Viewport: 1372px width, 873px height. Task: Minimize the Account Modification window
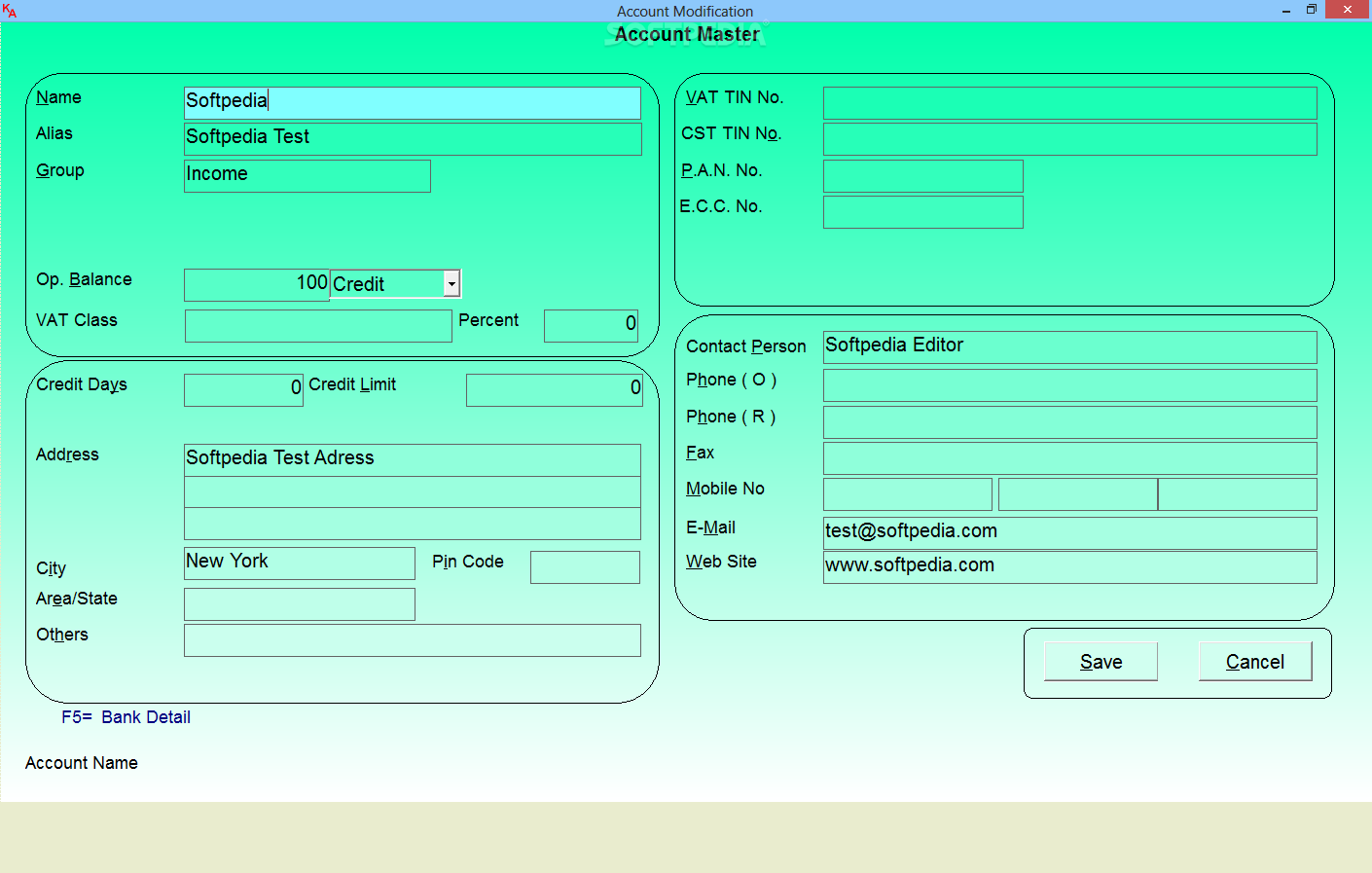(1285, 10)
